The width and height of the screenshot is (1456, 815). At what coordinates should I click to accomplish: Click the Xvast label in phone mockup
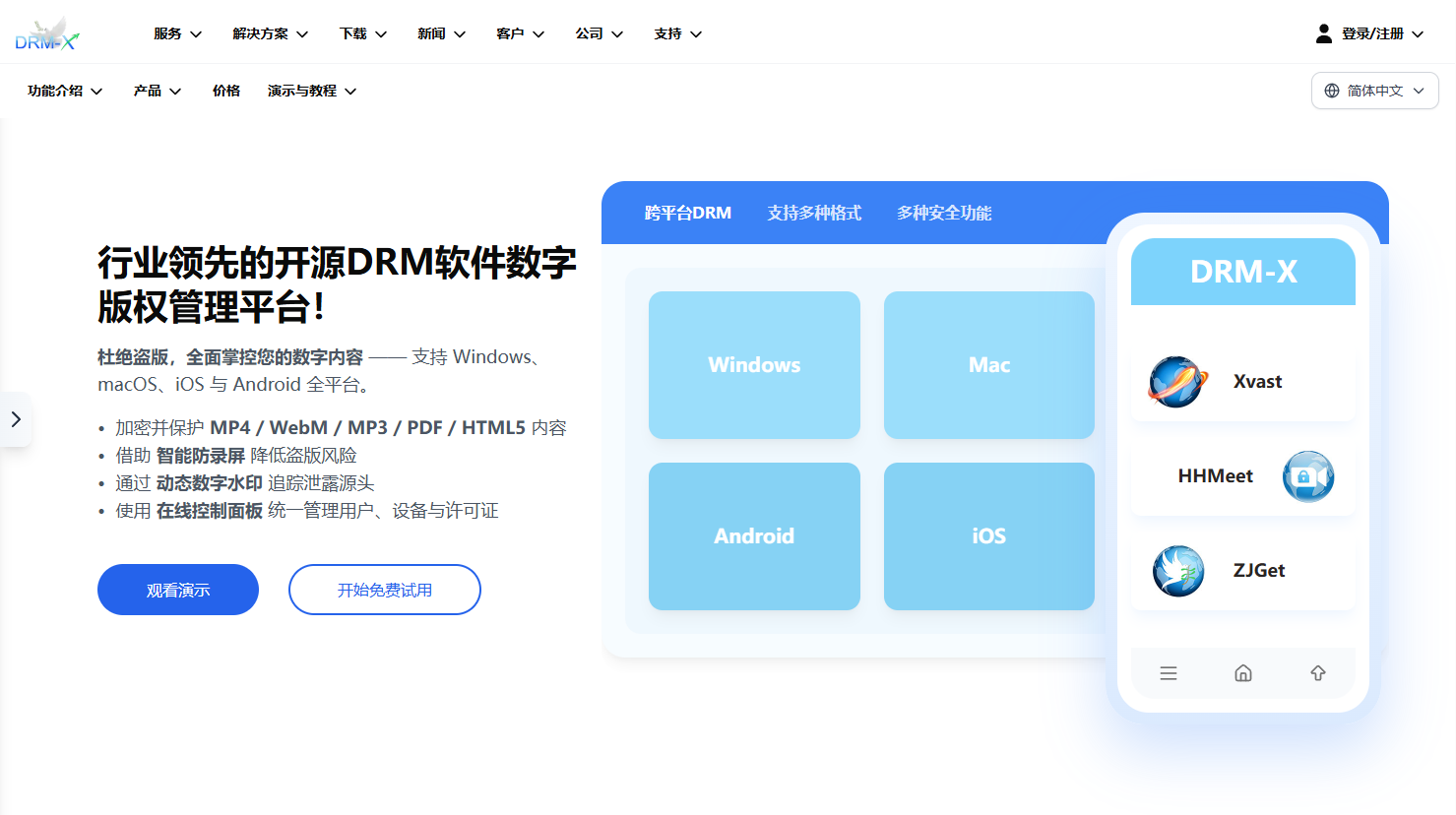tap(1258, 382)
